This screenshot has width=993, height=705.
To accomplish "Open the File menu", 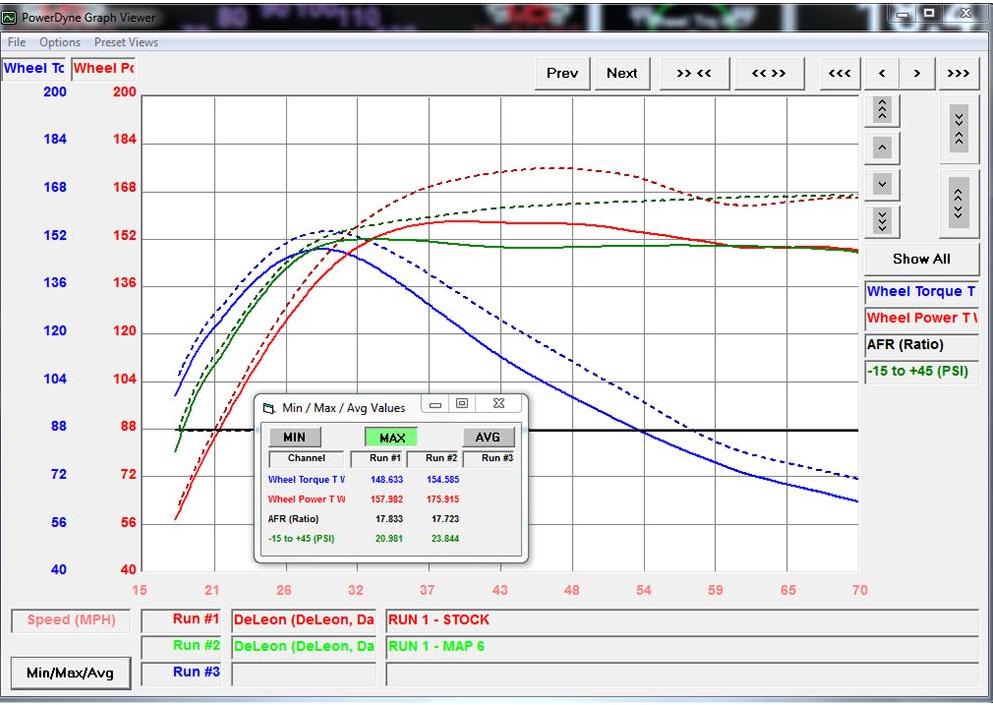I will click(16, 42).
